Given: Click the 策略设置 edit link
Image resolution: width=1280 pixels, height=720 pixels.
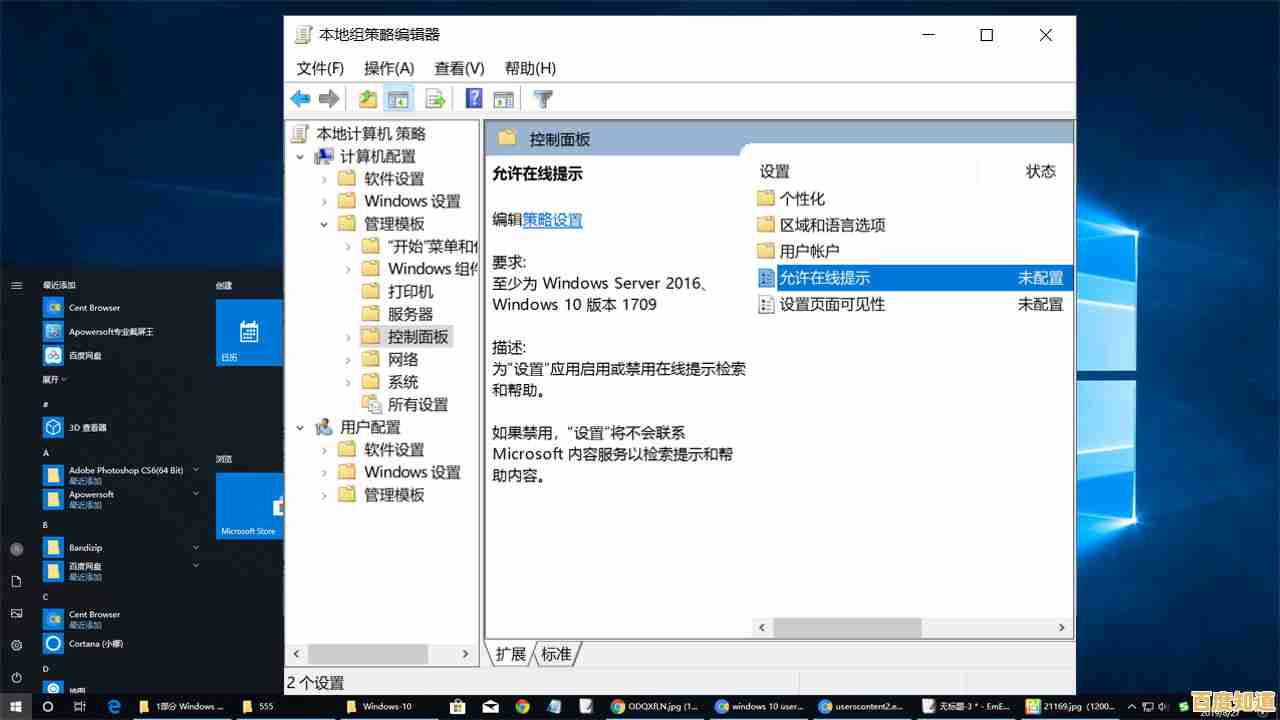Looking at the screenshot, I should coord(552,219).
